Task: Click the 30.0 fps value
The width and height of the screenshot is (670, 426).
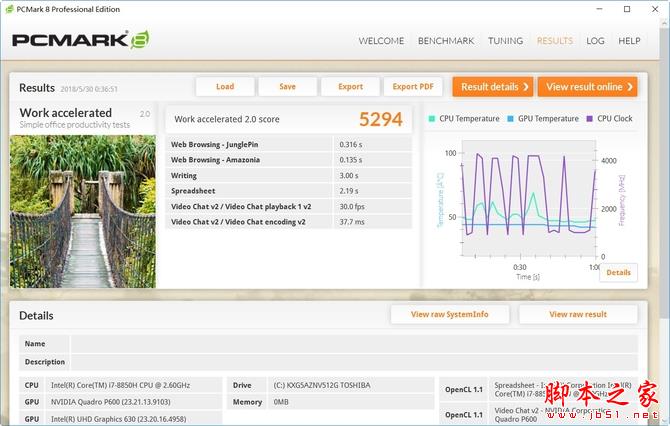Action: point(352,206)
